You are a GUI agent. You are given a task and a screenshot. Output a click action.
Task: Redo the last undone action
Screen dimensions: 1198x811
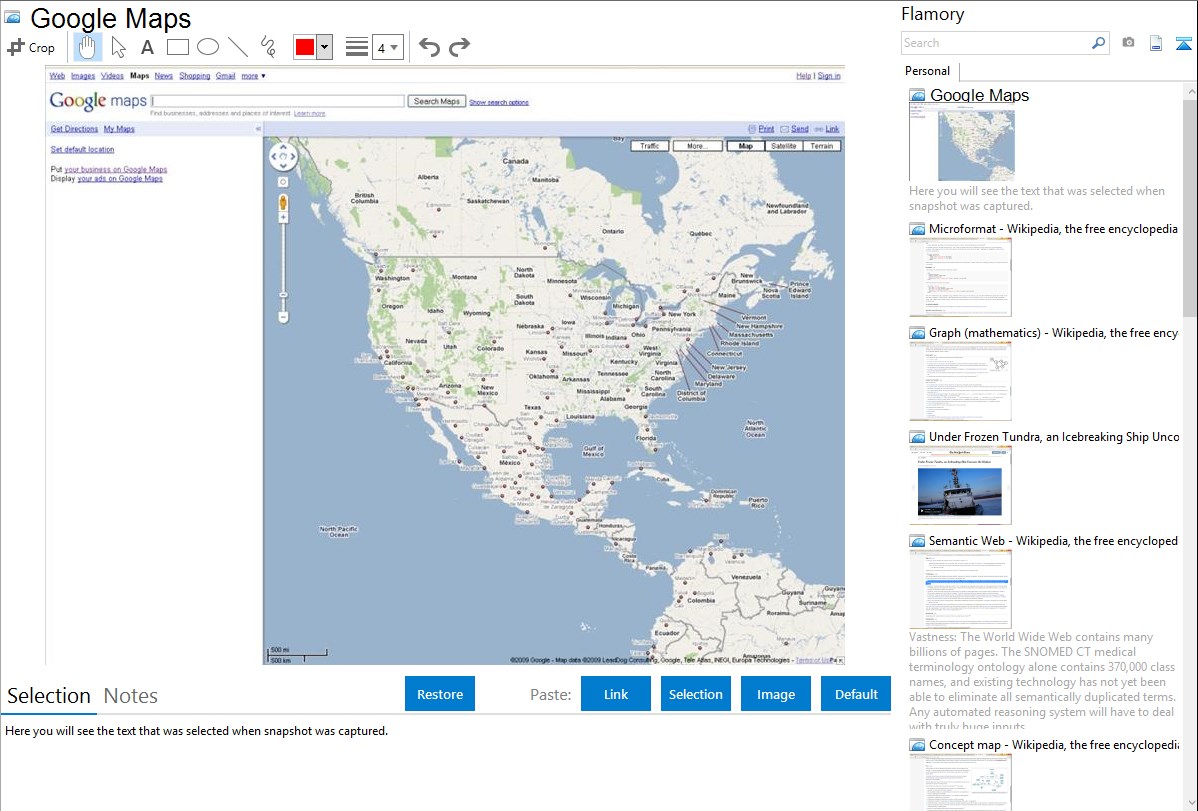(459, 47)
